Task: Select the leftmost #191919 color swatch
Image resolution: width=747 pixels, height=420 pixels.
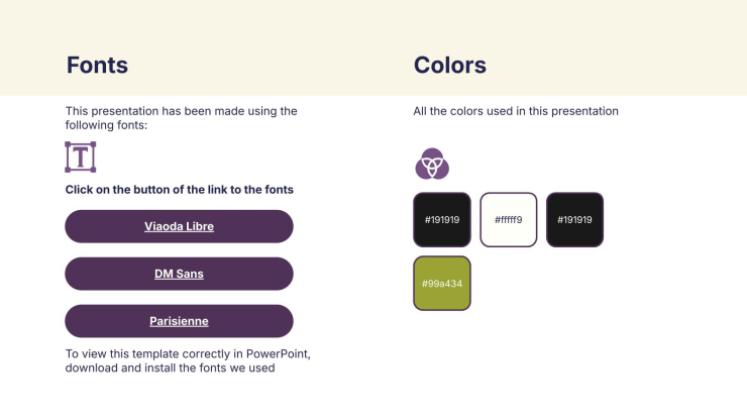Action: click(442, 219)
